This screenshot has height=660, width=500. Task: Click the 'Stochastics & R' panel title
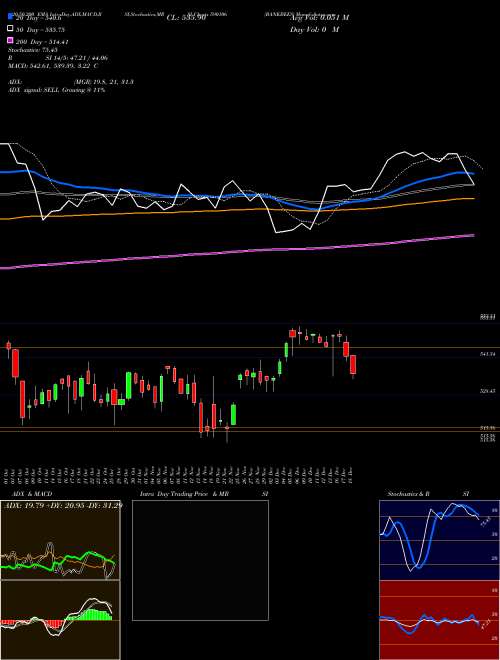[408, 494]
